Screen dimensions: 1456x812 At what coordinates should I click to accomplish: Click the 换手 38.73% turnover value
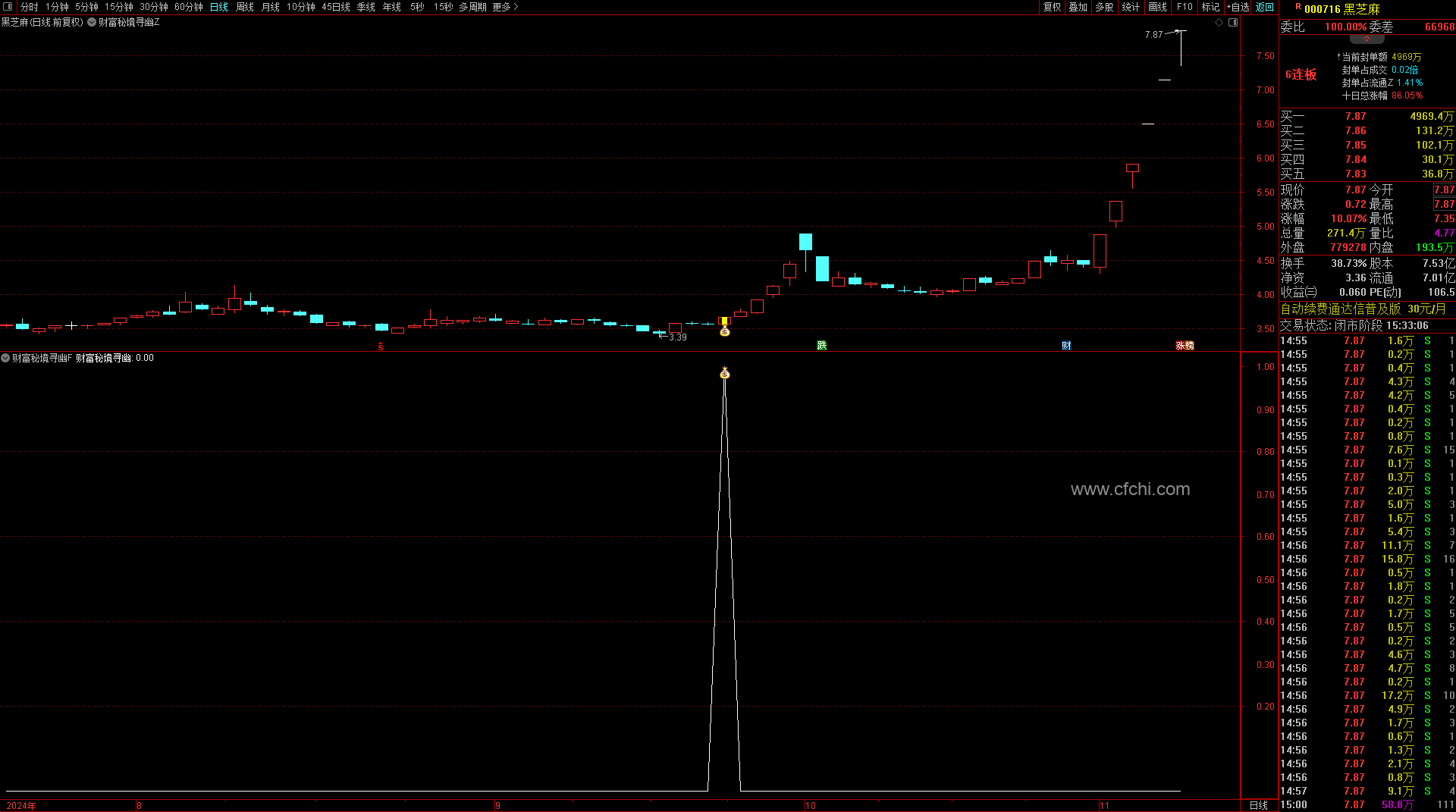click(1349, 263)
